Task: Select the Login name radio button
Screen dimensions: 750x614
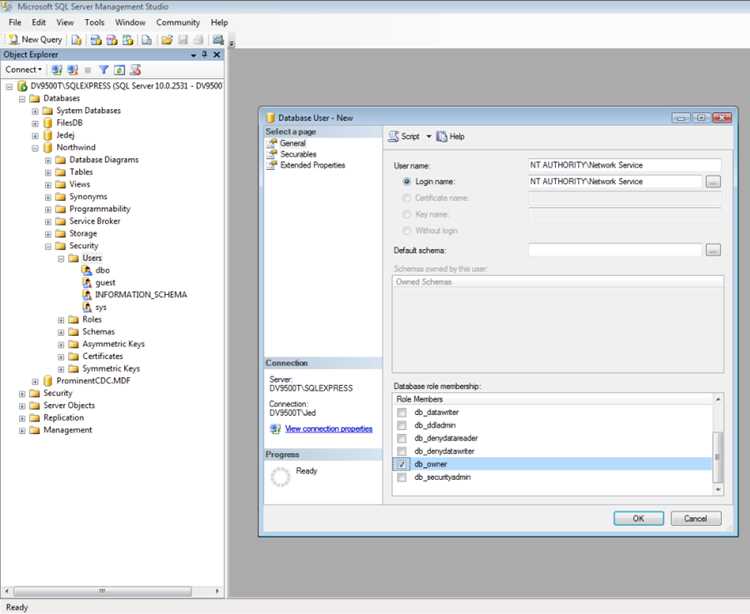Action: click(x=407, y=182)
